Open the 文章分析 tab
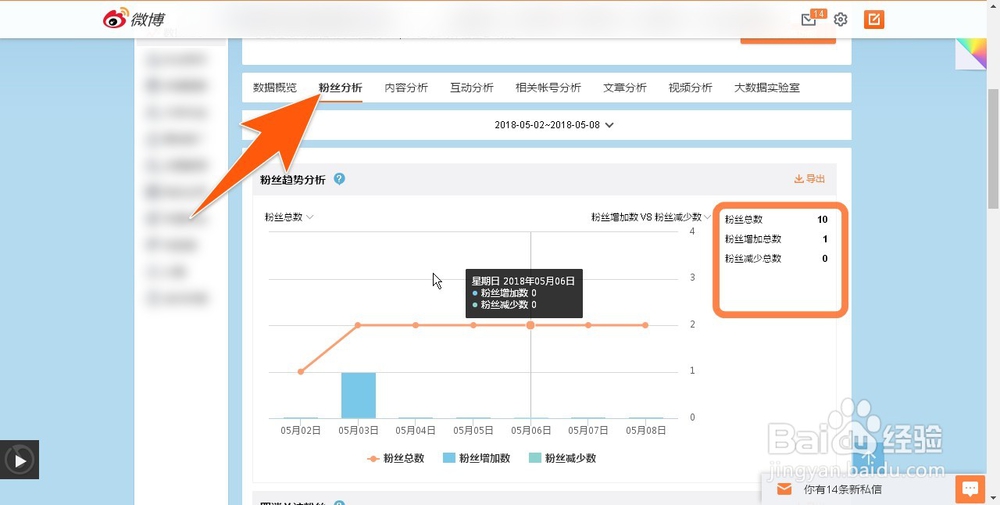1000x505 pixels. (x=625, y=88)
